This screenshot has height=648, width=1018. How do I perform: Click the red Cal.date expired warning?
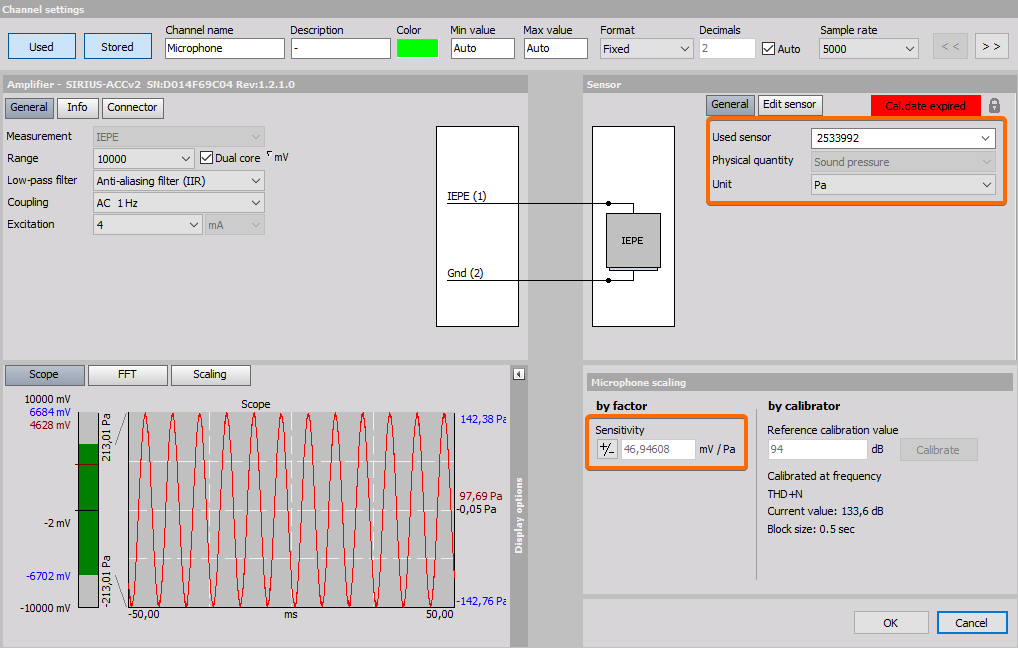click(x=926, y=106)
